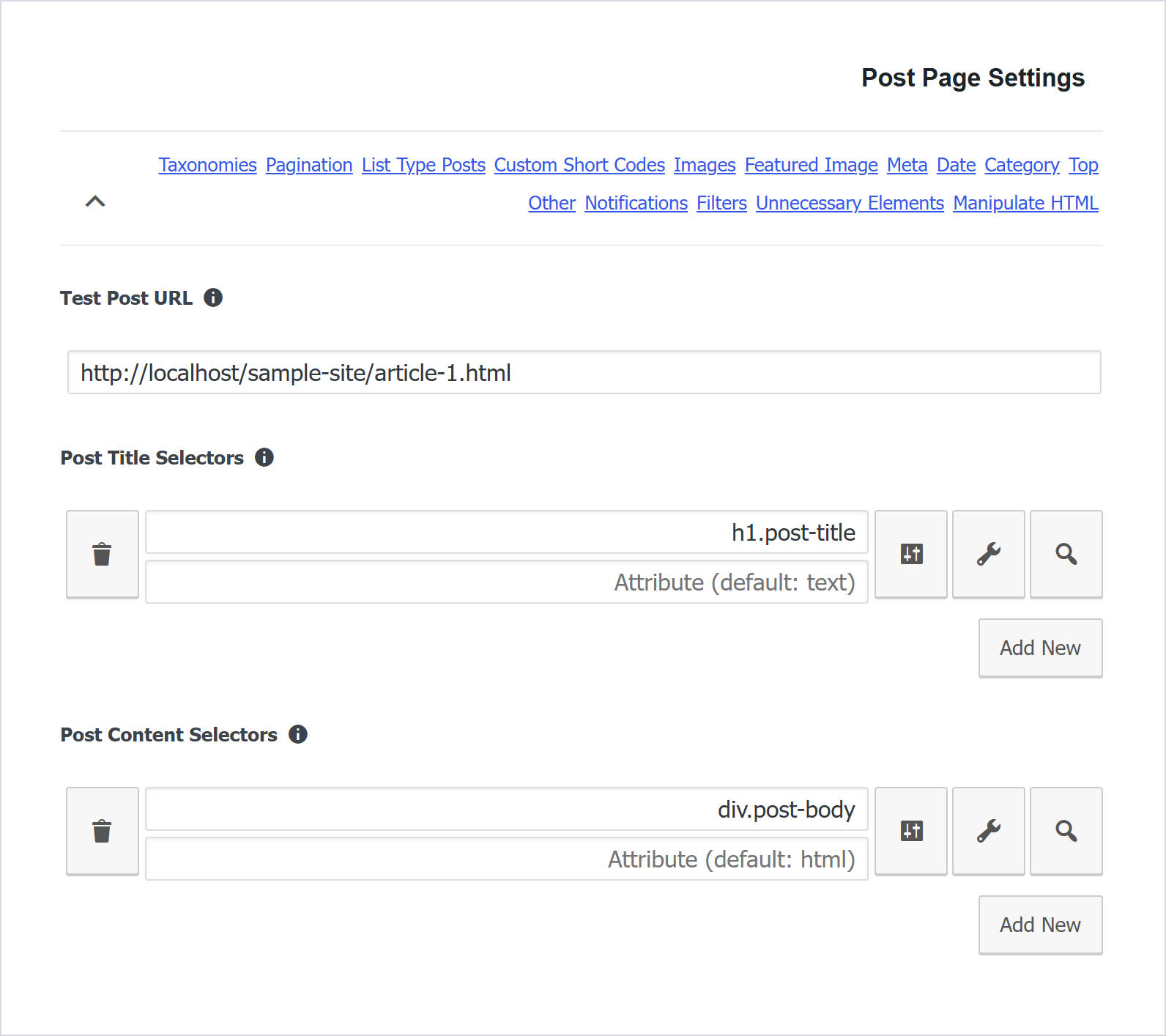Open Notifications section link

[636, 203]
